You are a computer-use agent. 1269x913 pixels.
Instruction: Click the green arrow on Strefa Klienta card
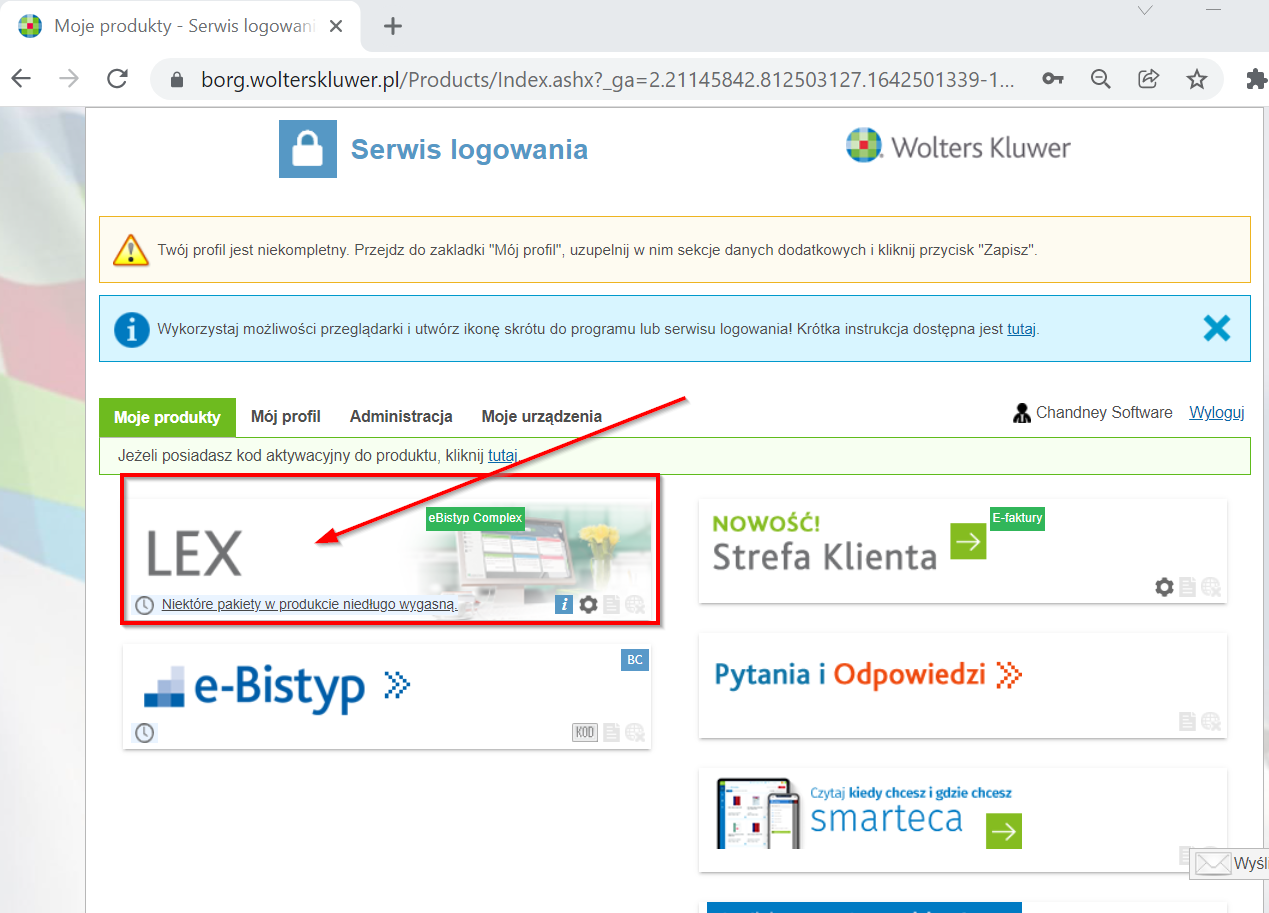968,541
